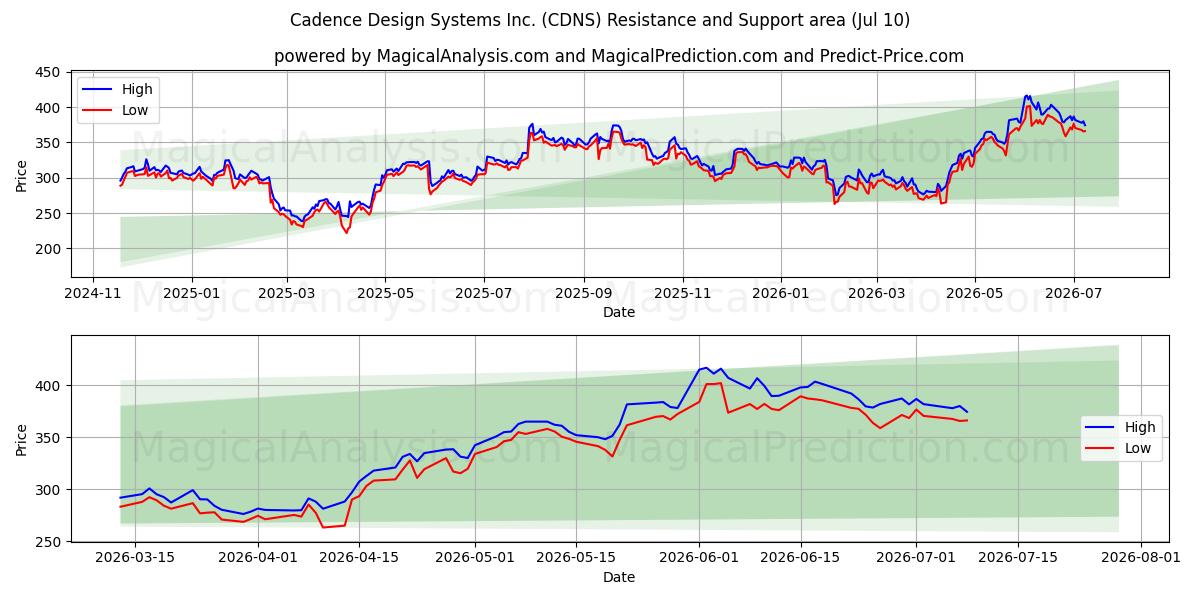Click the 'Price' y-axis label of the bottom chart
Screen dimensions: 1200x600
coord(22,438)
